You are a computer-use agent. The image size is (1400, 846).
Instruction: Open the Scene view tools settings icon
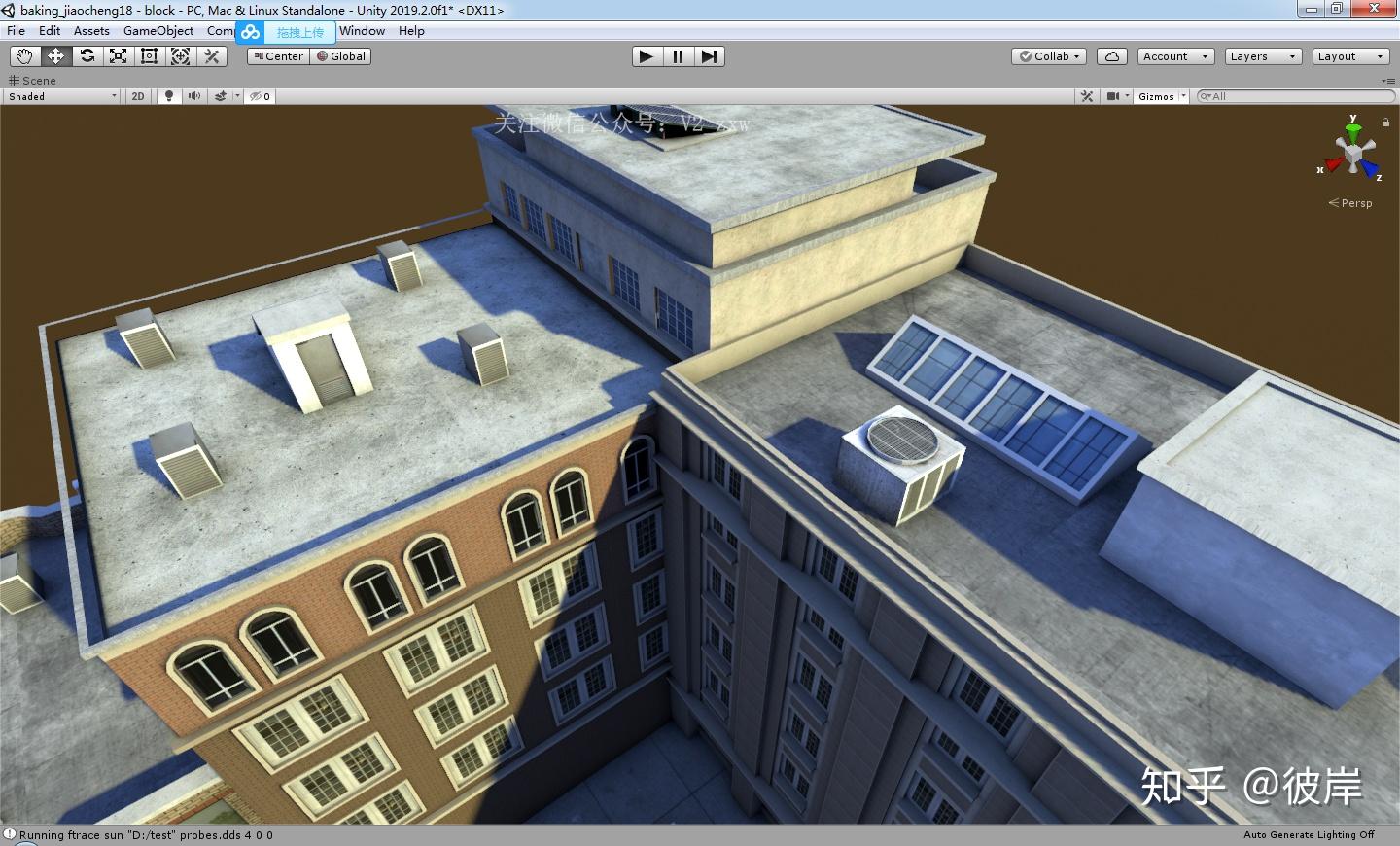point(1087,96)
